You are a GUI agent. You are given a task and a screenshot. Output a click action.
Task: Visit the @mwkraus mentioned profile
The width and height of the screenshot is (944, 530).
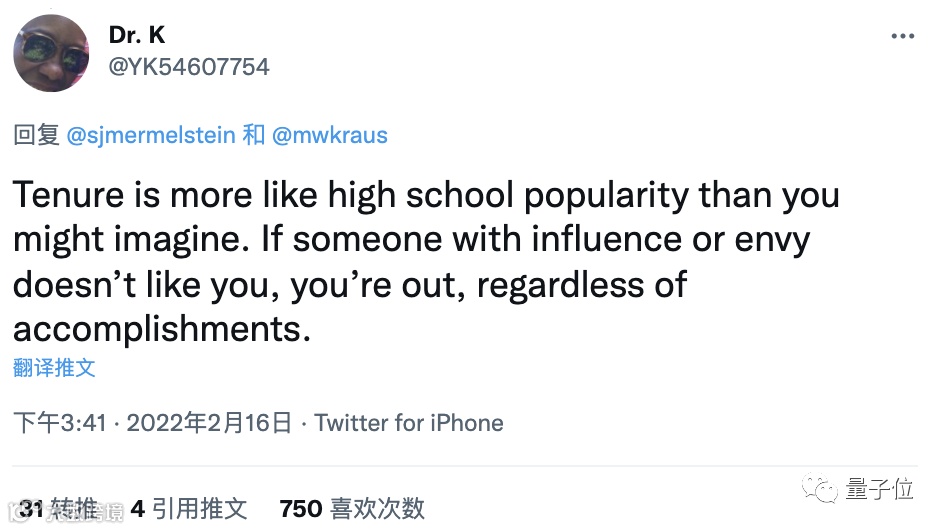point(329,135)
